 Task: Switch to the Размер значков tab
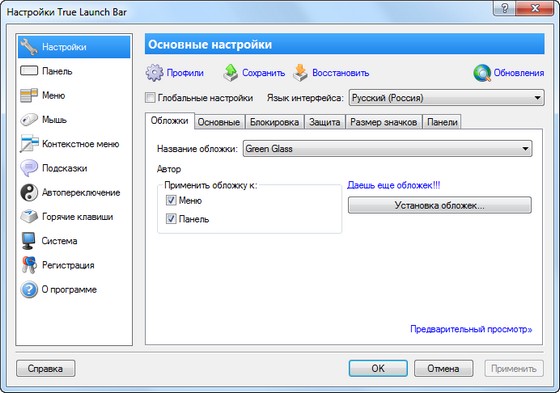384,122
